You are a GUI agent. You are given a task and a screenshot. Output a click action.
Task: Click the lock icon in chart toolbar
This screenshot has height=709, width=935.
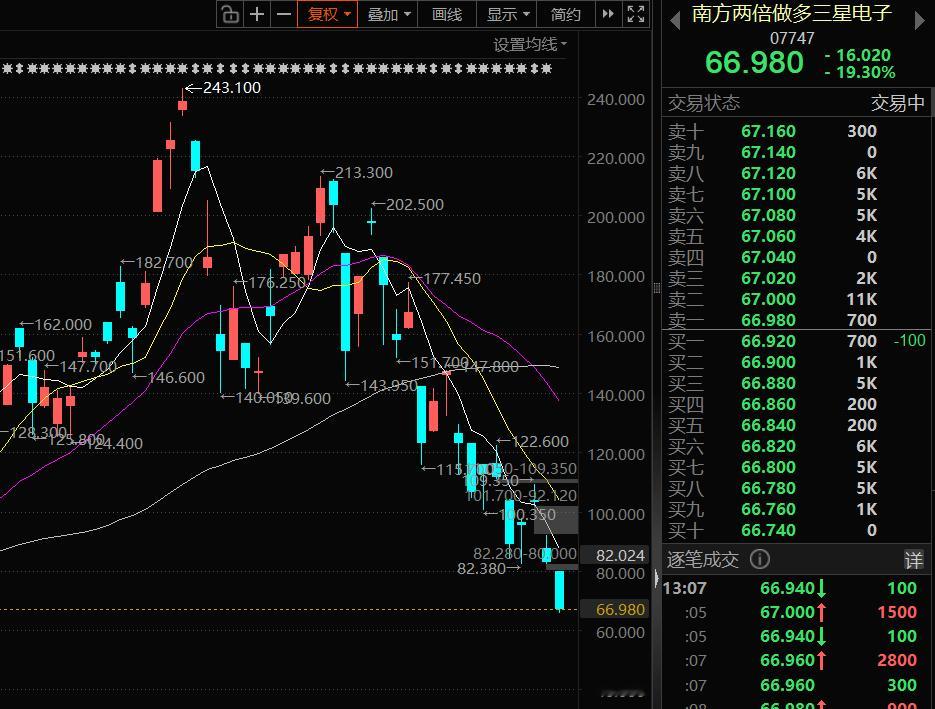(230, 14)
